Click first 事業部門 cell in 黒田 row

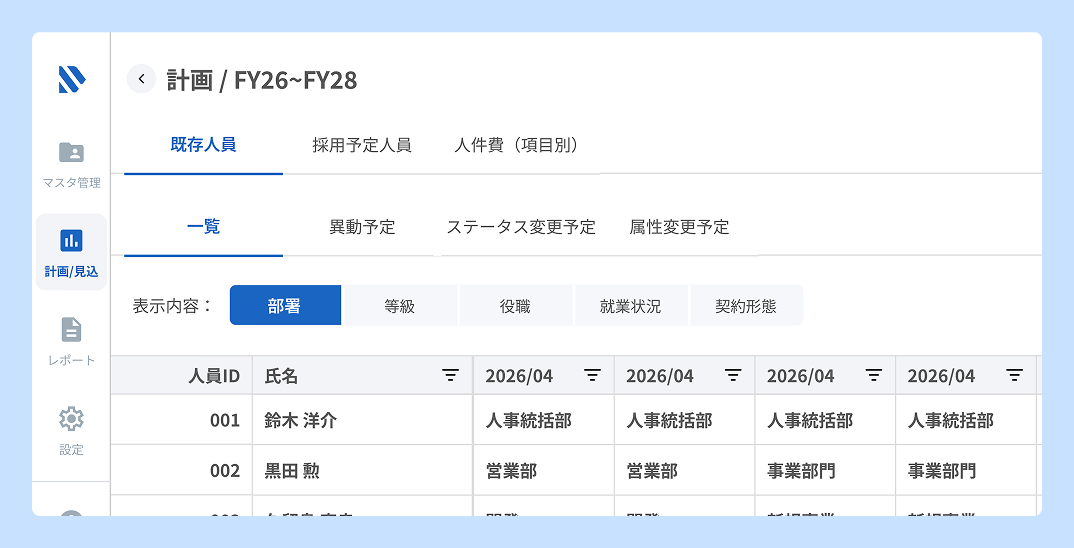(x=825, y=471)
